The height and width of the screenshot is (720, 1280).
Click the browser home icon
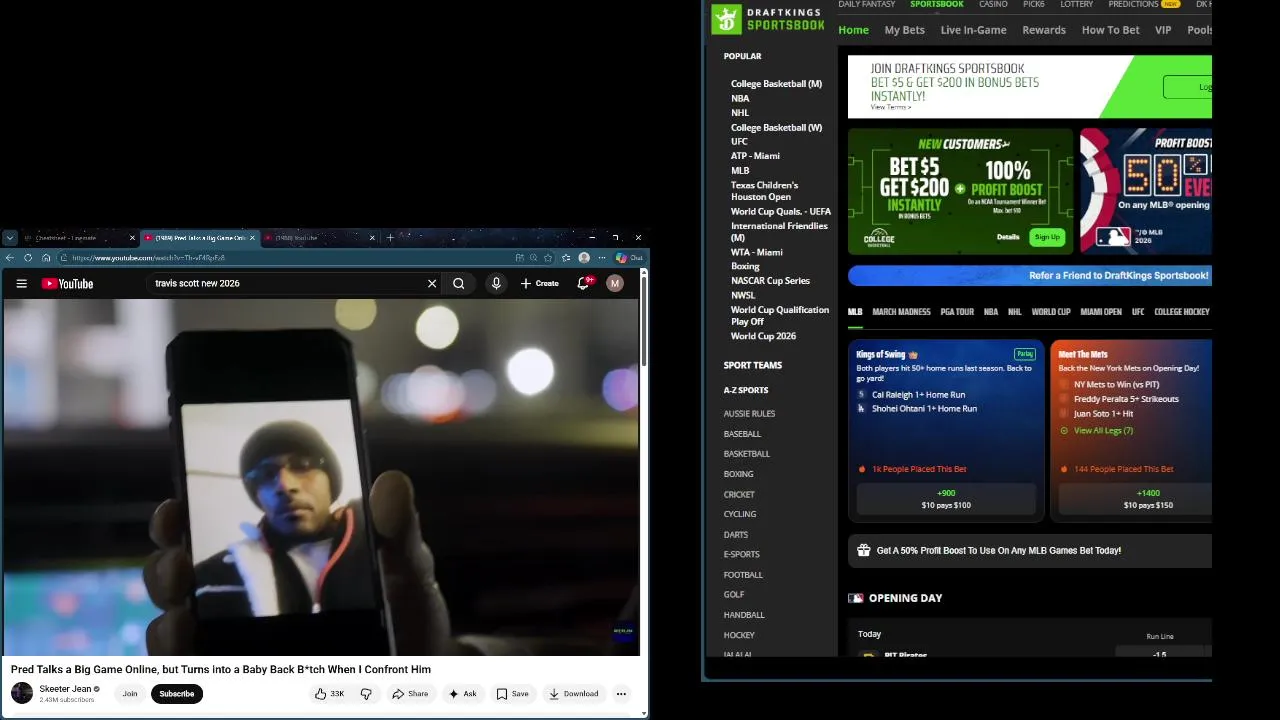46,258
